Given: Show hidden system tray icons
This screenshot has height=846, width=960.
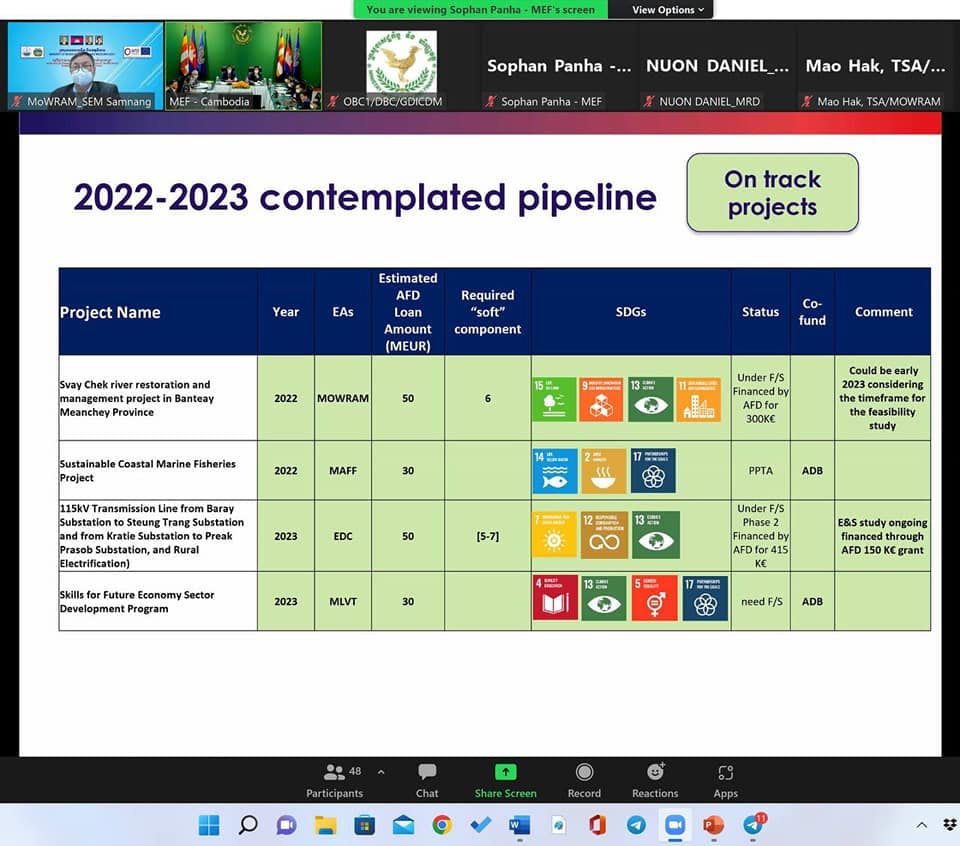Looking at the screenshot, I should [x=921, y=825].
